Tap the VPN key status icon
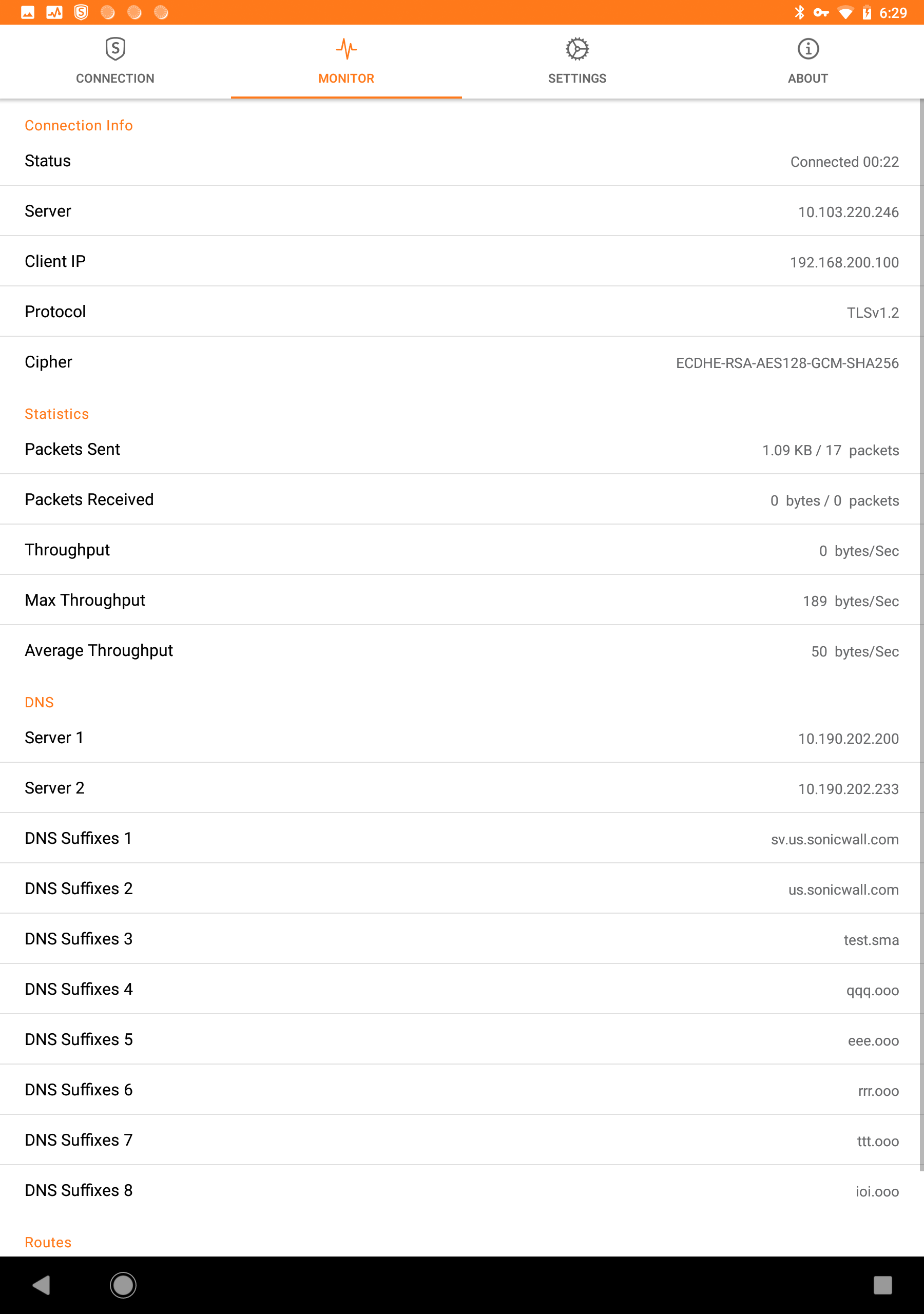The width and height of the screenshot is (924, 1314). pyautogui.click(x=821, y=12)
